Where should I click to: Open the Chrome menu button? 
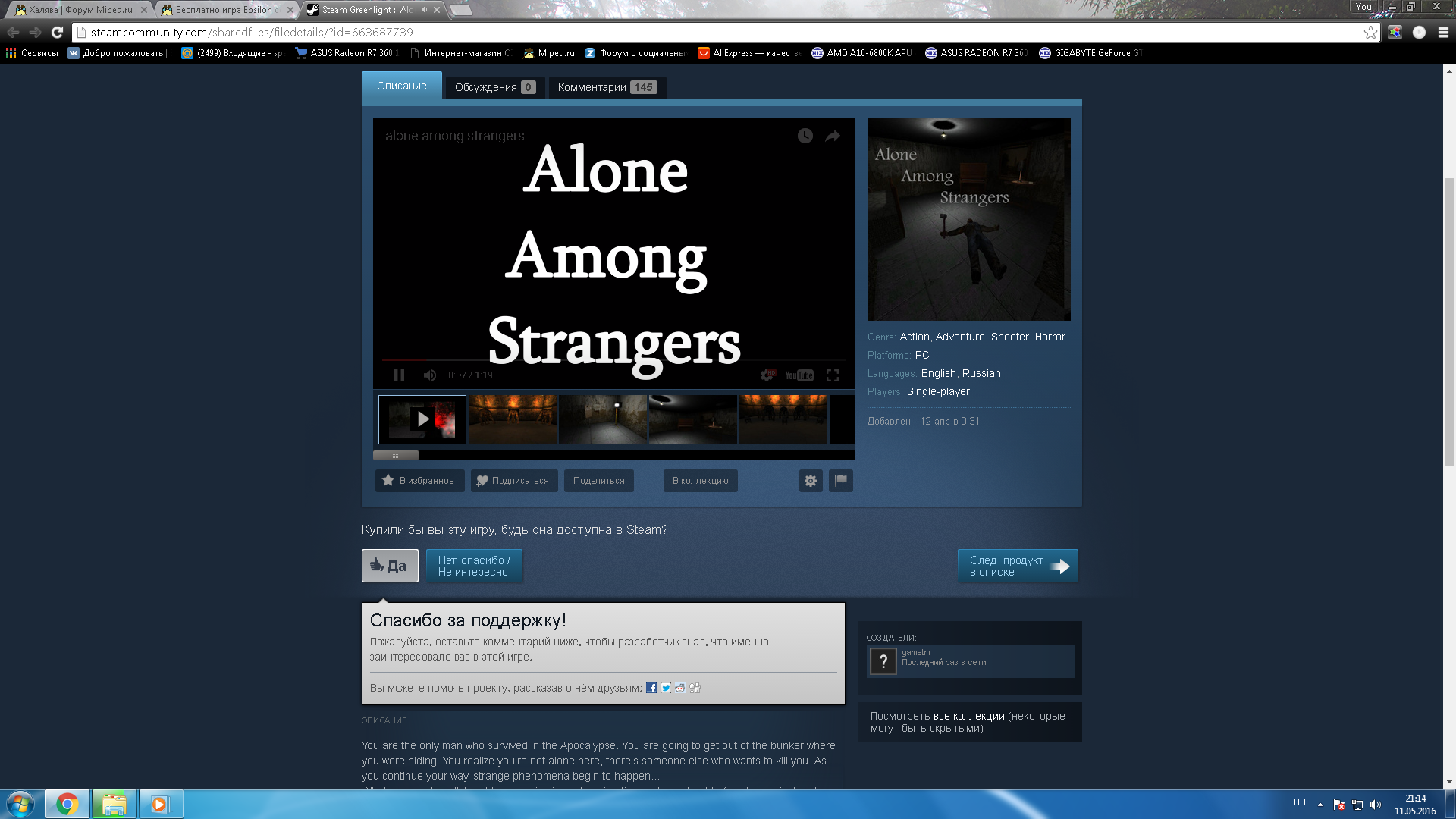(x=1443, y=32)
